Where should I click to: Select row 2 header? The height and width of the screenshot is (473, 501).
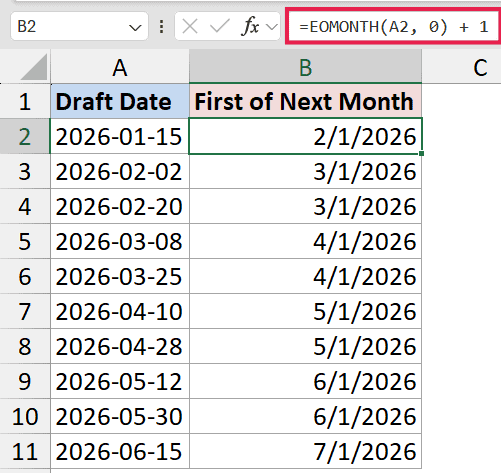(25, 136)
